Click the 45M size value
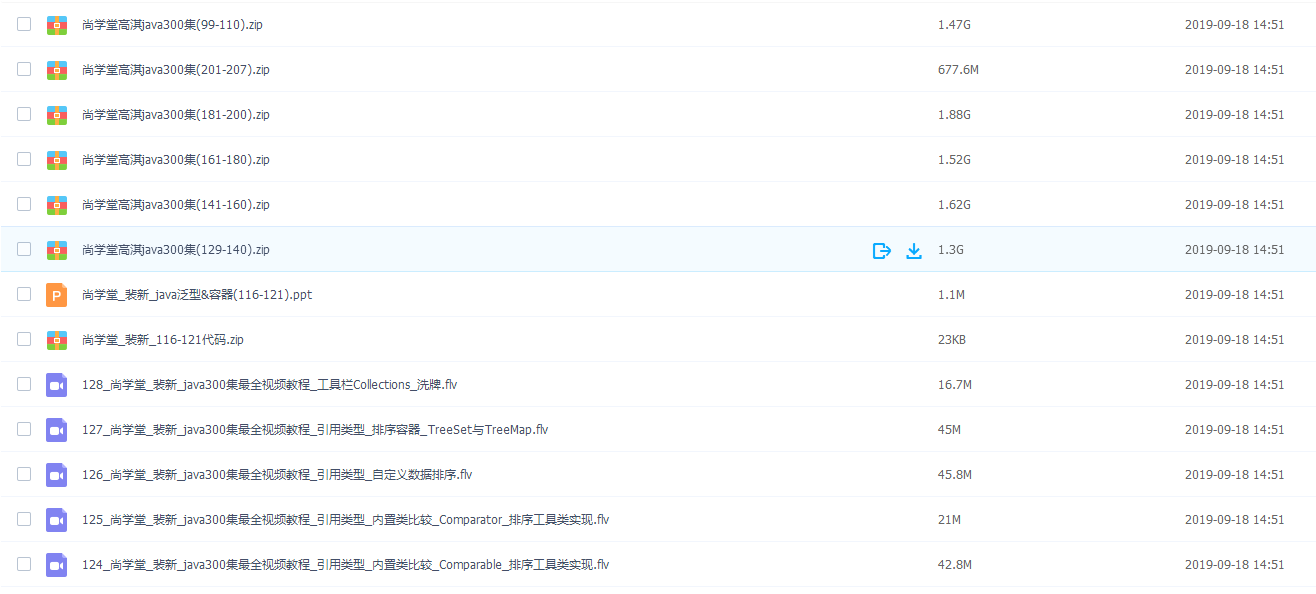 [949, 430]
